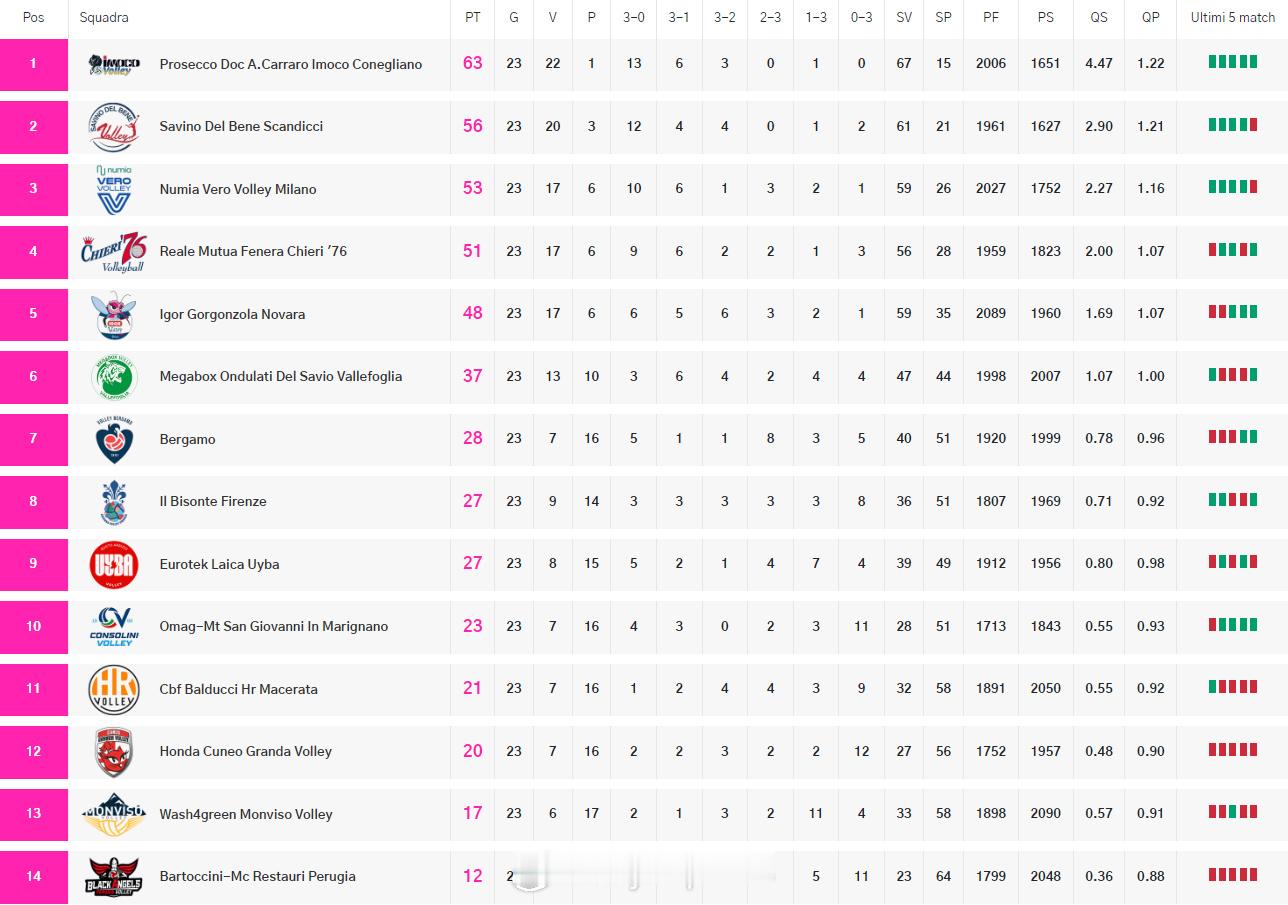The height and width of the screenshot is (905, 1288).
Task: Open the Numia Vero Volley Milano logo
Action: [114, 189]
